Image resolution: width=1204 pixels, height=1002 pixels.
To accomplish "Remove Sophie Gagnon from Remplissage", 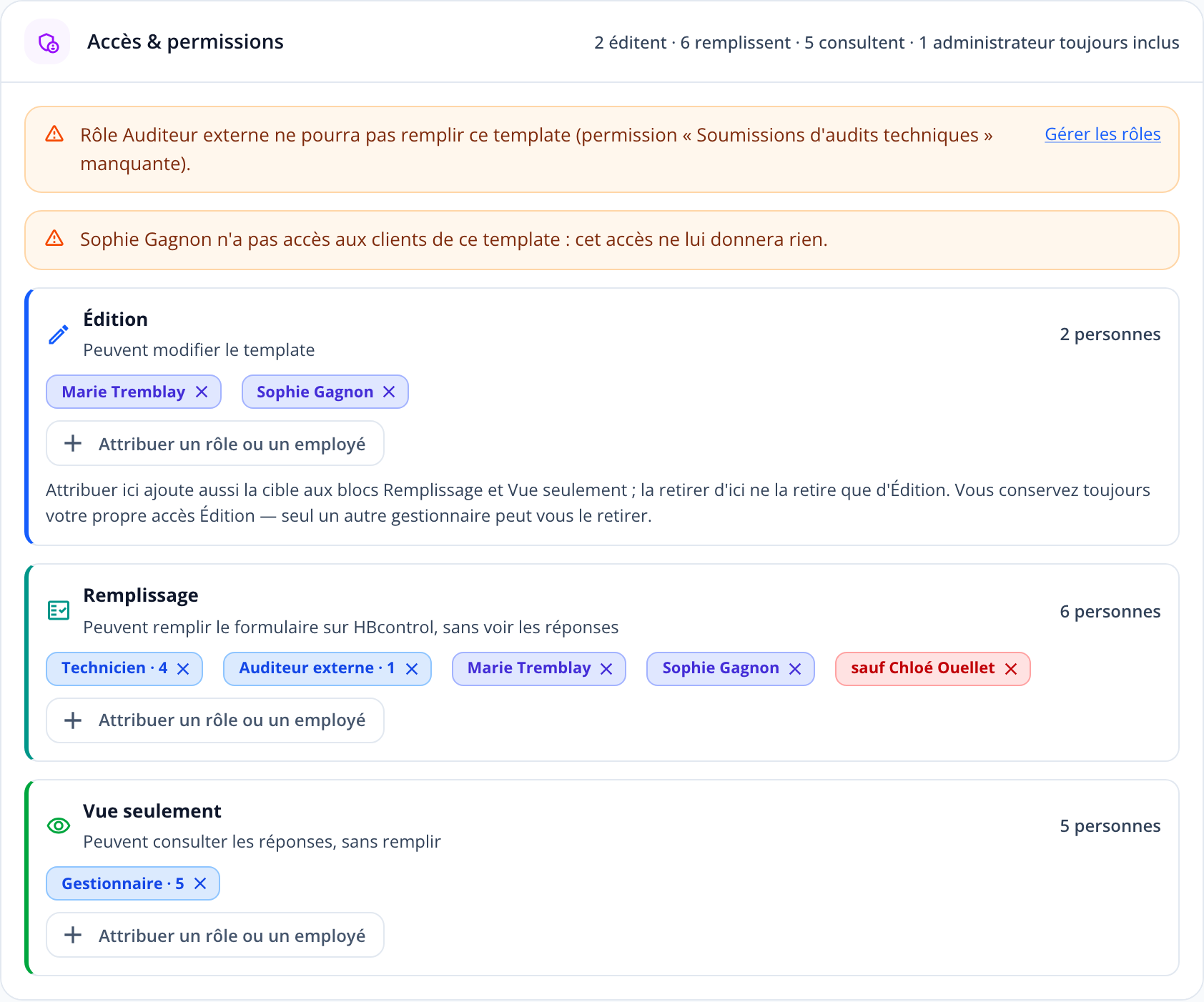I will pyautogui.click(x=795, y=669).
